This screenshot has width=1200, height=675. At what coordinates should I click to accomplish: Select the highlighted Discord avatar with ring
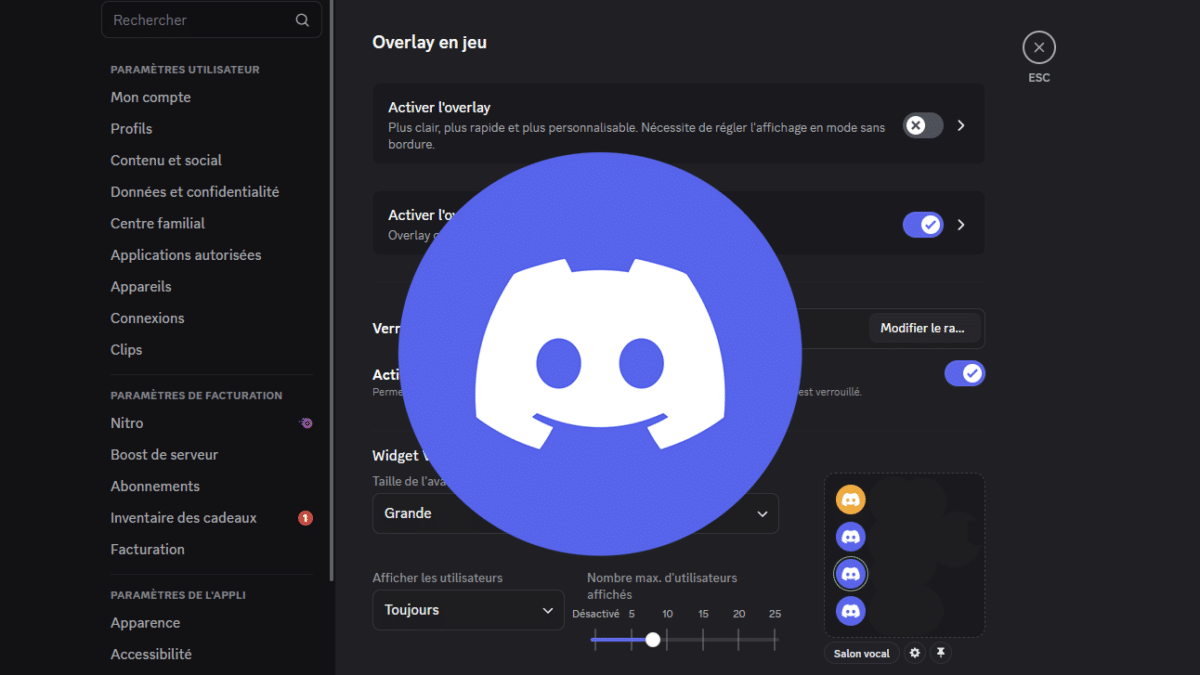(x=851, y=574)
